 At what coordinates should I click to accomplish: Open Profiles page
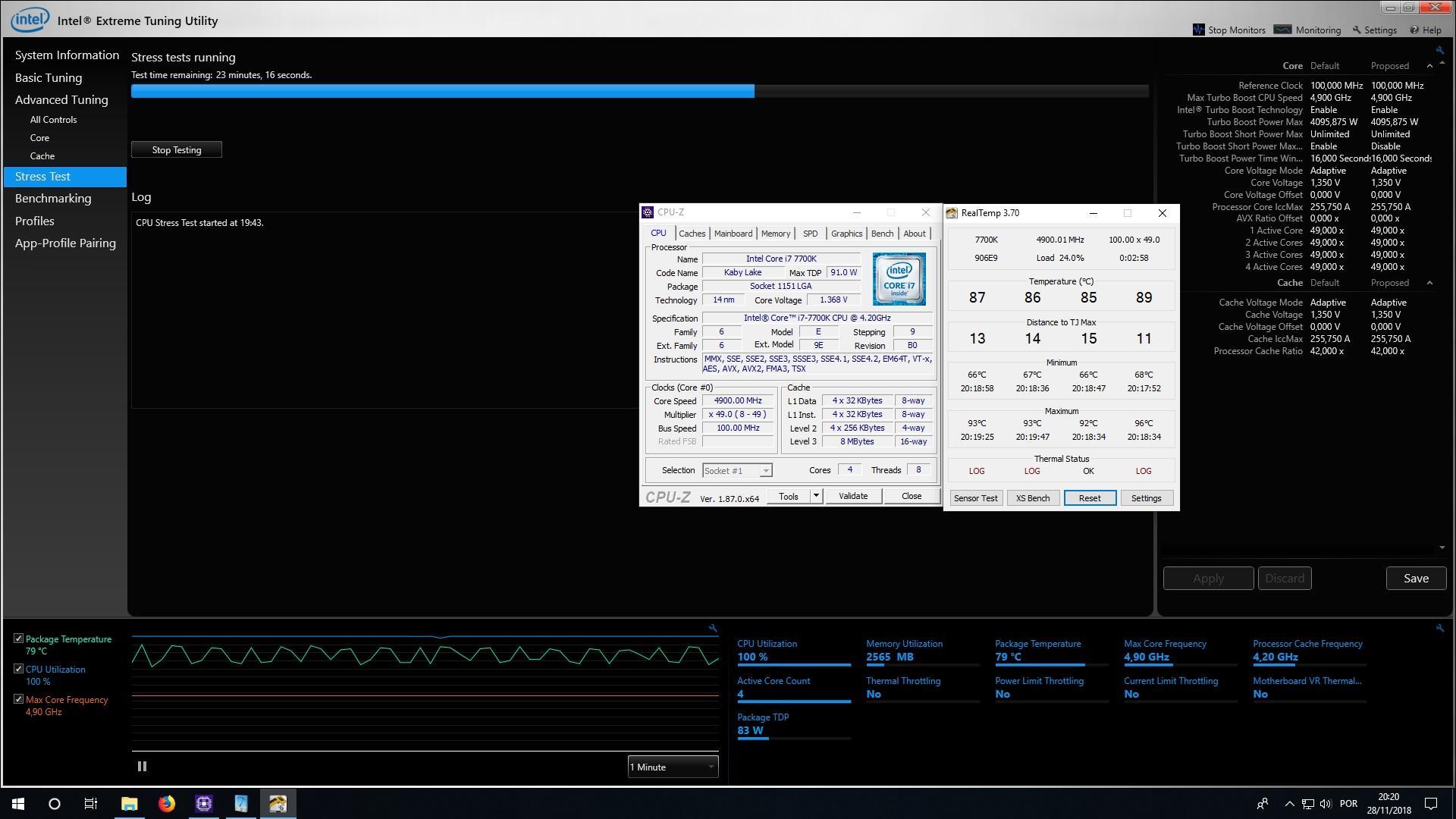(35, 221)
